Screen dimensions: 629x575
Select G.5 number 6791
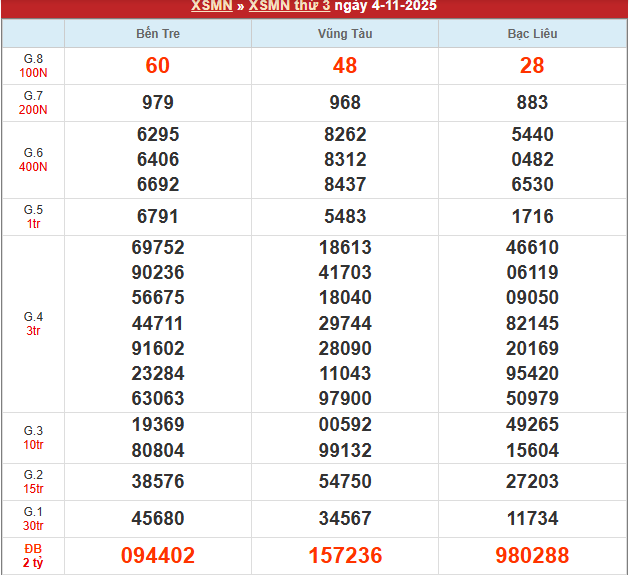(158, 217)
